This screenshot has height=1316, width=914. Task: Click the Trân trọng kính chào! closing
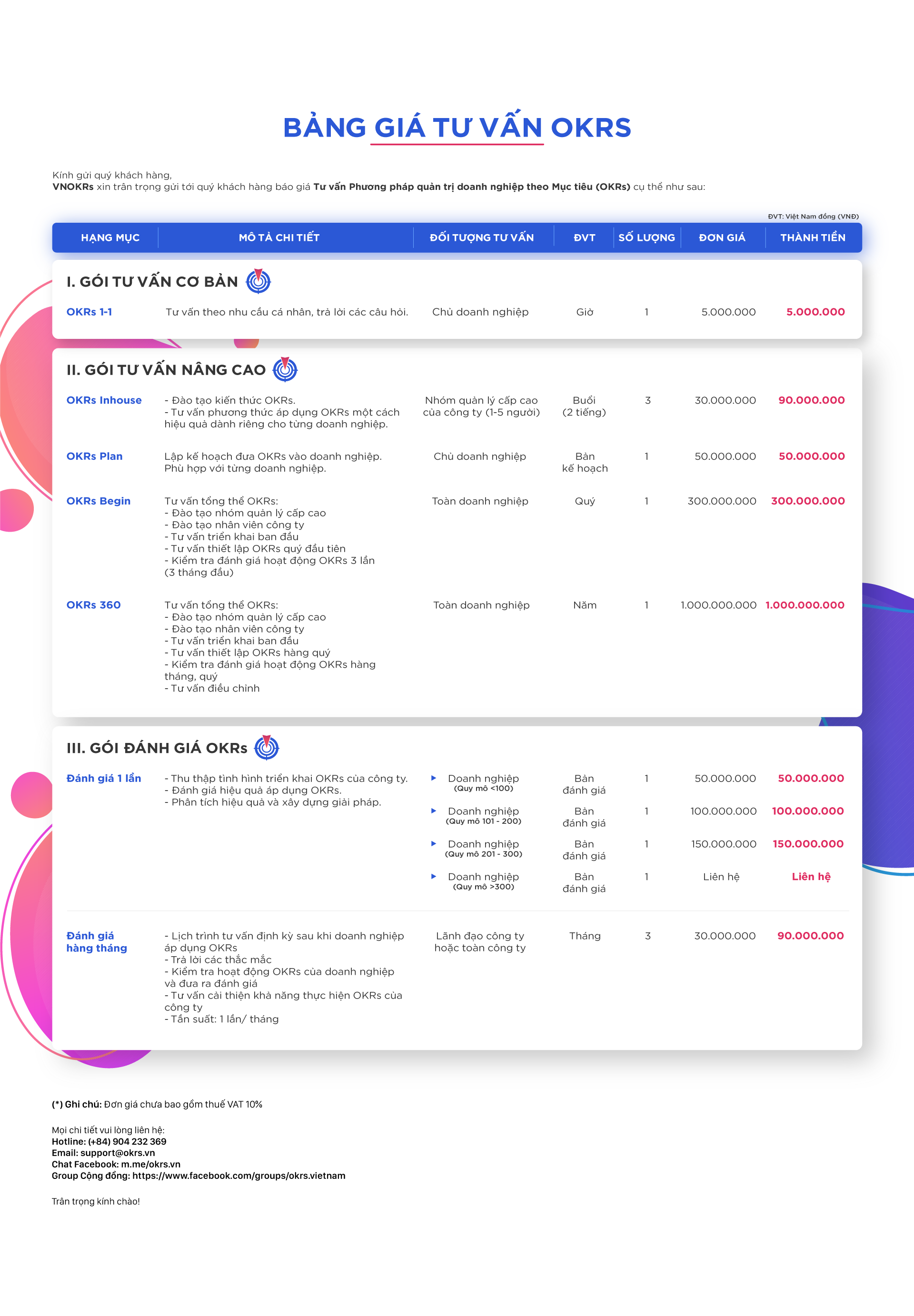point(96,1201)
